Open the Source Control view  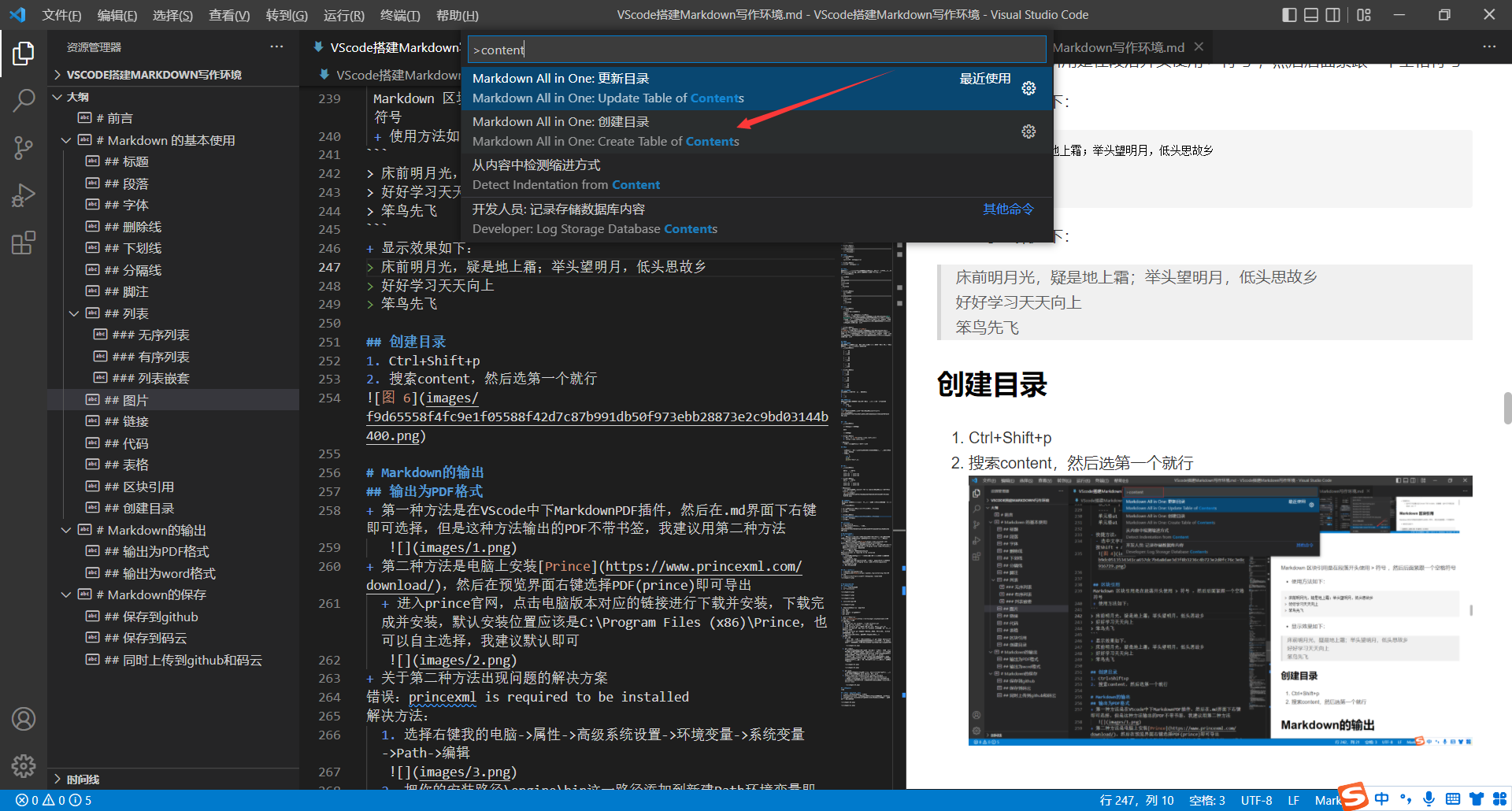coord(24,147)
